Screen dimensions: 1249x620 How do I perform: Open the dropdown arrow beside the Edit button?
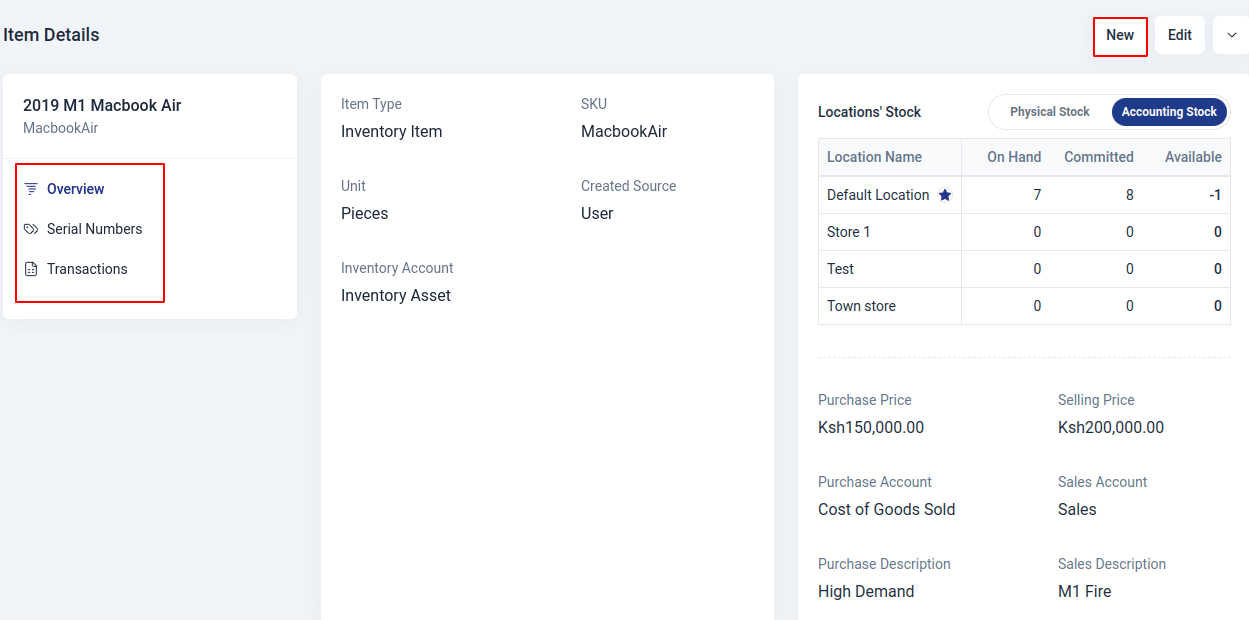pyautogui.click(x=1230, y=35)
